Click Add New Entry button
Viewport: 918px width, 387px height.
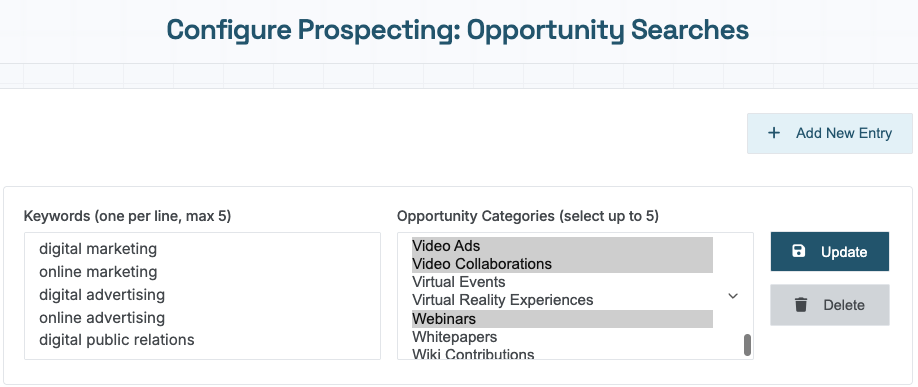(x=830, y=133)
